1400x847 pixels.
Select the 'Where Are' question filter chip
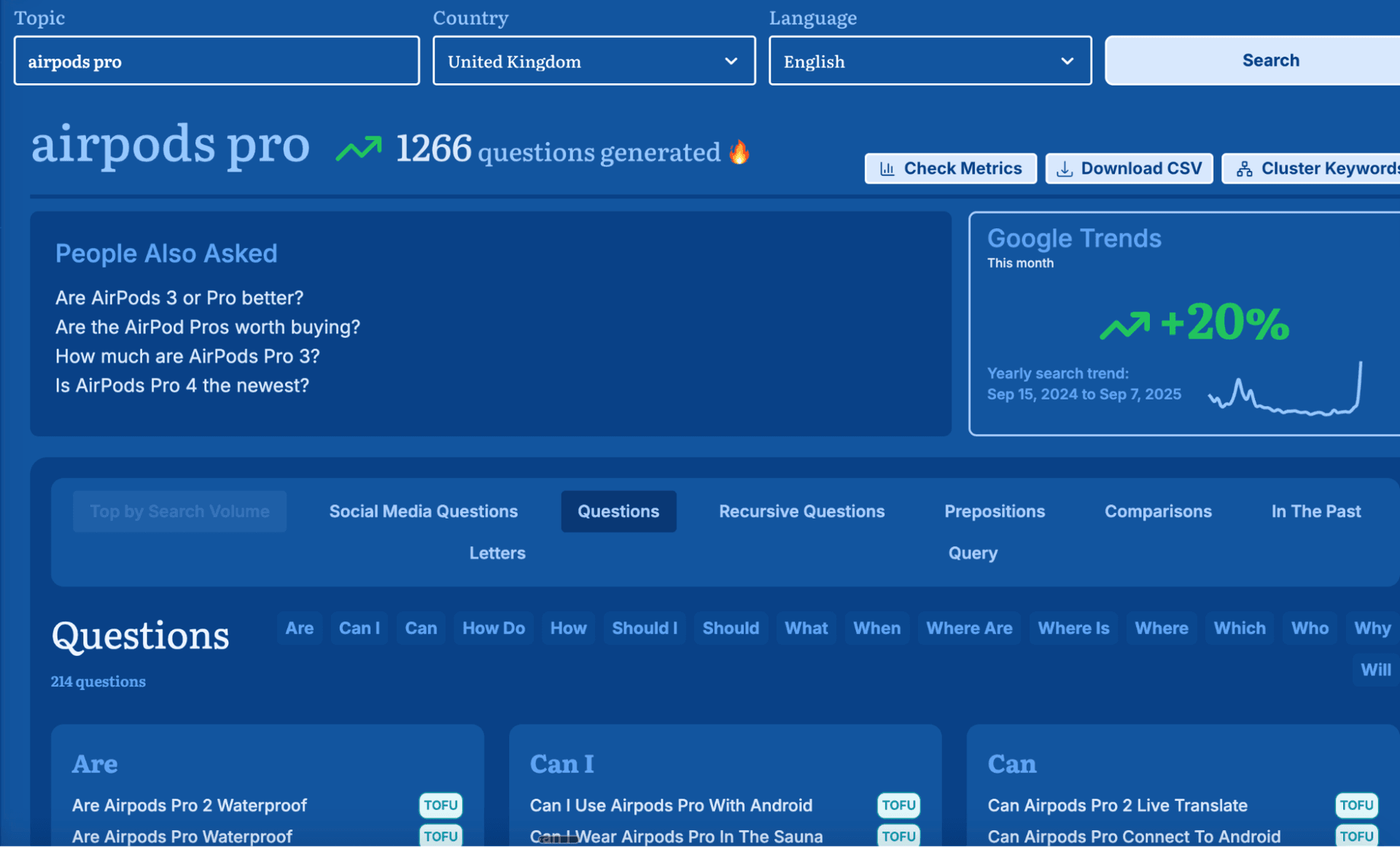tap(968, 628)
